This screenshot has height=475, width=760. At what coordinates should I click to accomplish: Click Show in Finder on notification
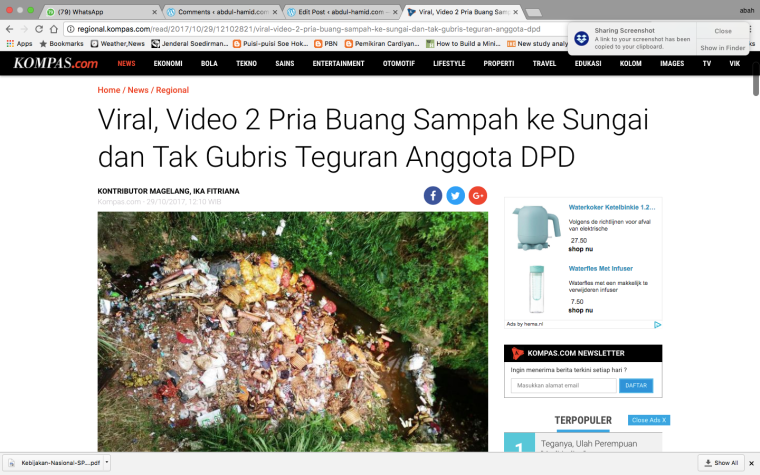(x=722, y=48)
